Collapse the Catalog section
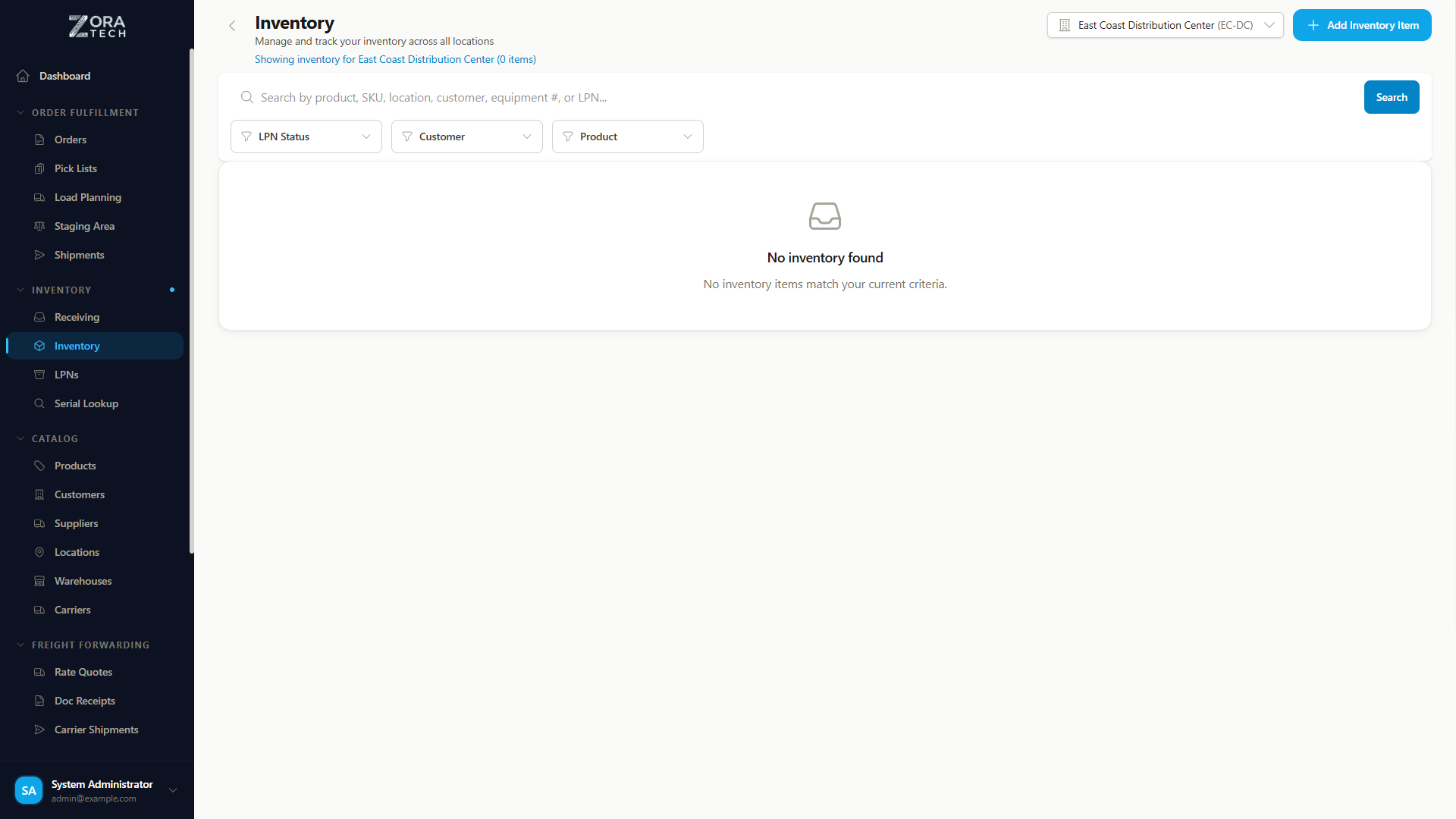The height and width of the screenshot is (819, 1456). tap(21, 438)
